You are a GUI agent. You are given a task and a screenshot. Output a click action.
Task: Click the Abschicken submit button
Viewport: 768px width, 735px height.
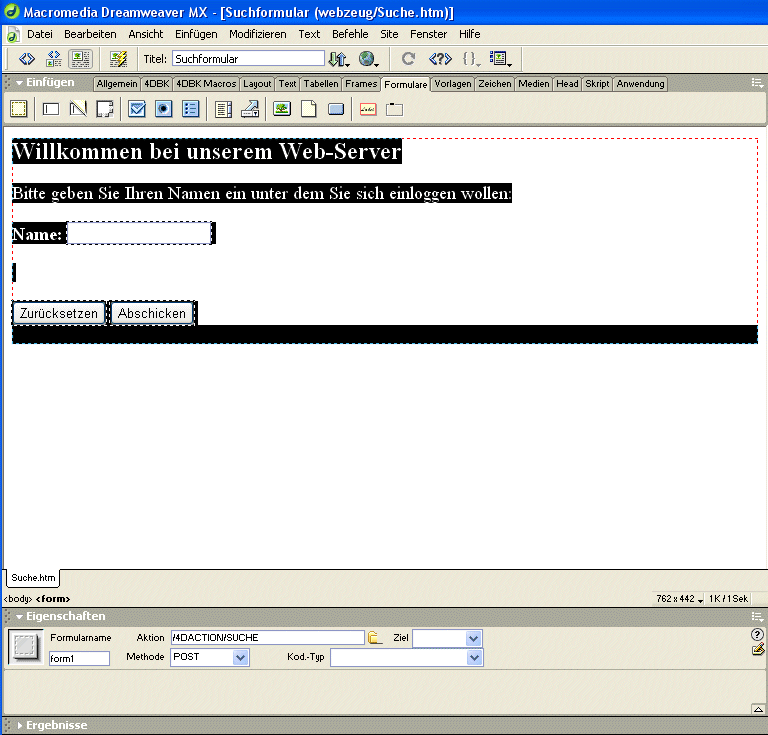[152, 313]
